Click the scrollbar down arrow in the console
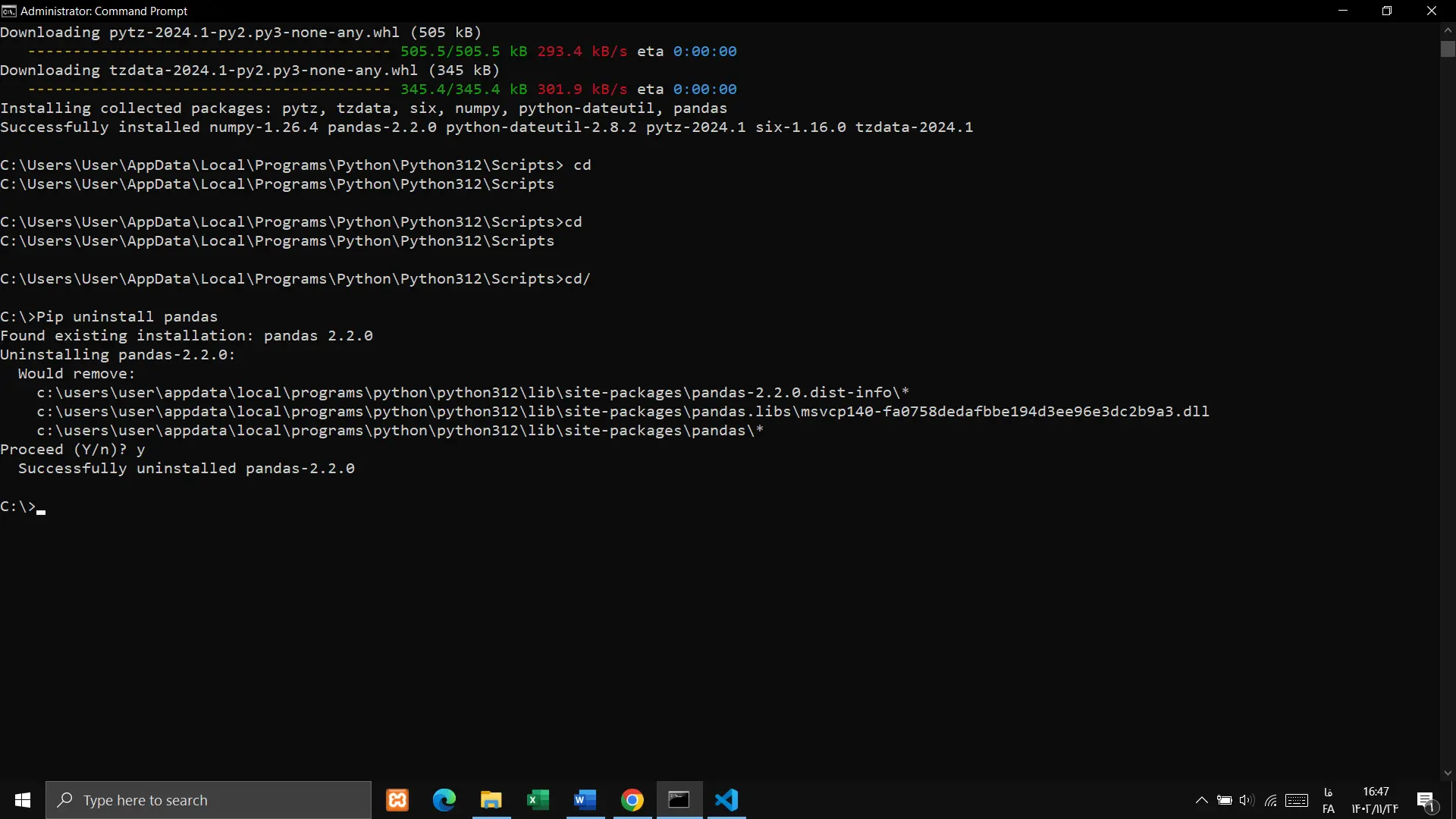The width and height of the screenshot is (1456, 819). [1448, 773]
